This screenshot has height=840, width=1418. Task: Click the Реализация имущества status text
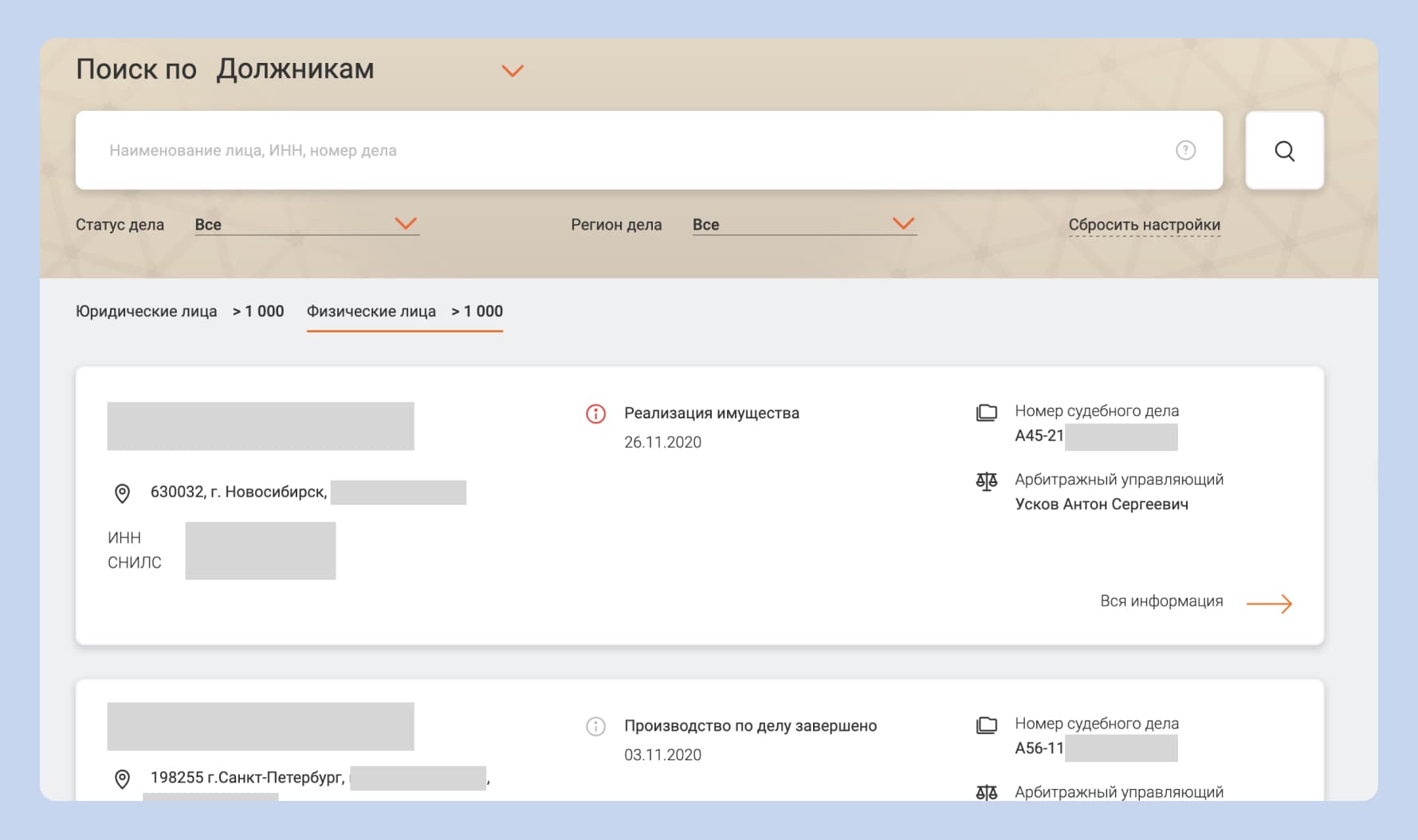coord(711,414)
